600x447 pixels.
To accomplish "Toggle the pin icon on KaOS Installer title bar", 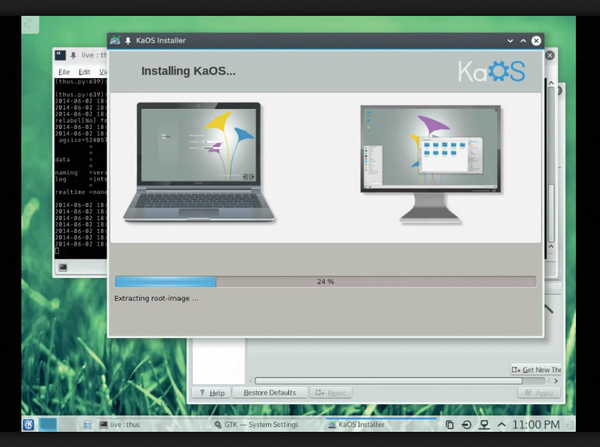I will tap(128, 41).
